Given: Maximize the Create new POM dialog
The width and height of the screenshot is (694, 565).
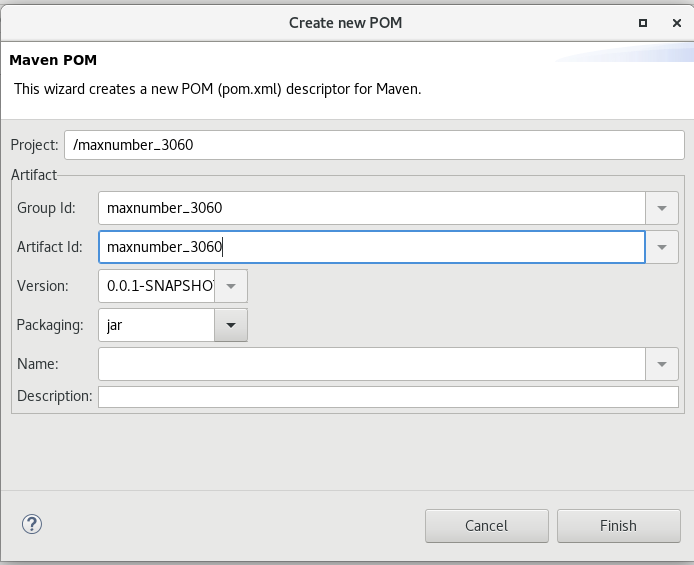Looking at the screenshot, I should 643,23.
